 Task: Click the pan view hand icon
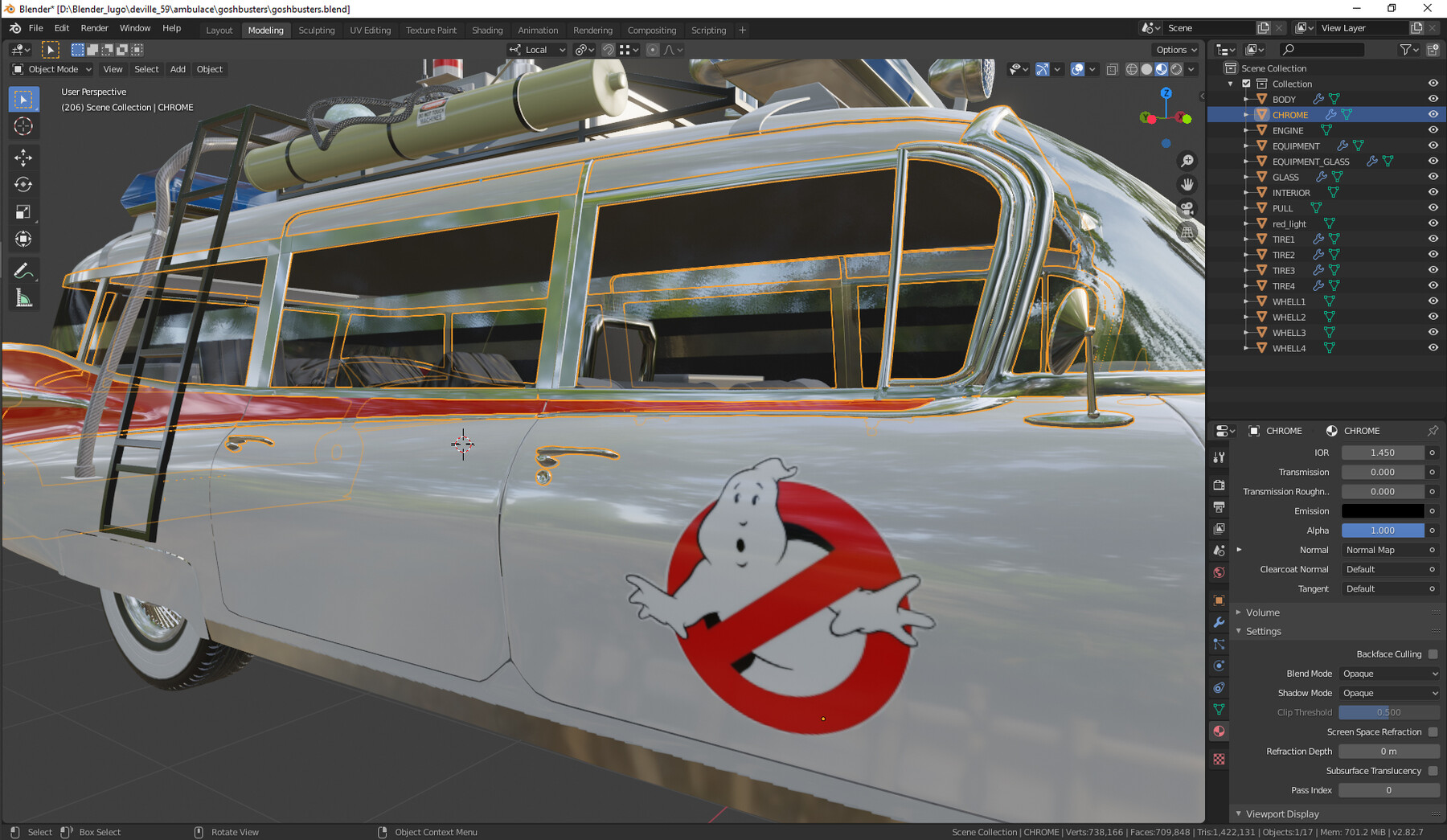(1187, 185)
